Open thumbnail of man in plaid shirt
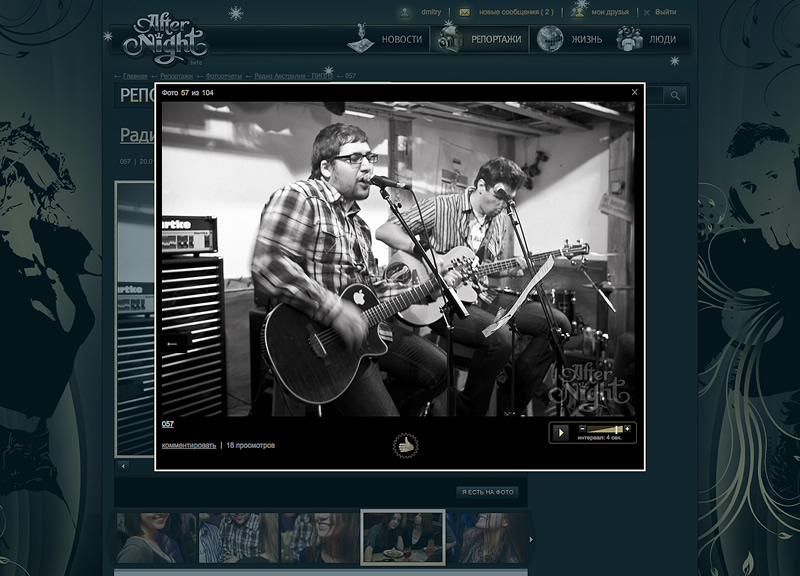The image size is (800, 576). [x=238, y=538]
